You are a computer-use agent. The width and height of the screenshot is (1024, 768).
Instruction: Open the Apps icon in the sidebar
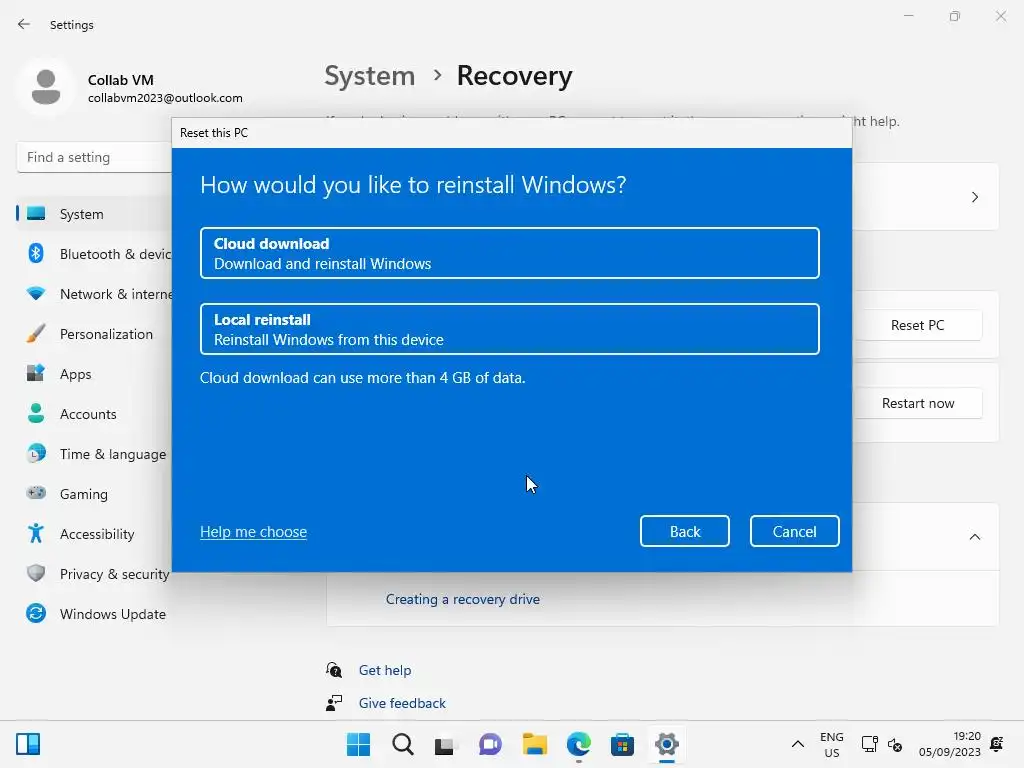coord(36,374)
